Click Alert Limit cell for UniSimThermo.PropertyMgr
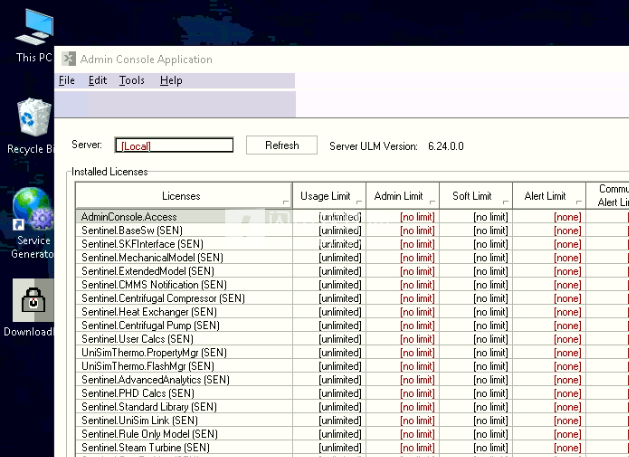 click(x=549, y=353)
